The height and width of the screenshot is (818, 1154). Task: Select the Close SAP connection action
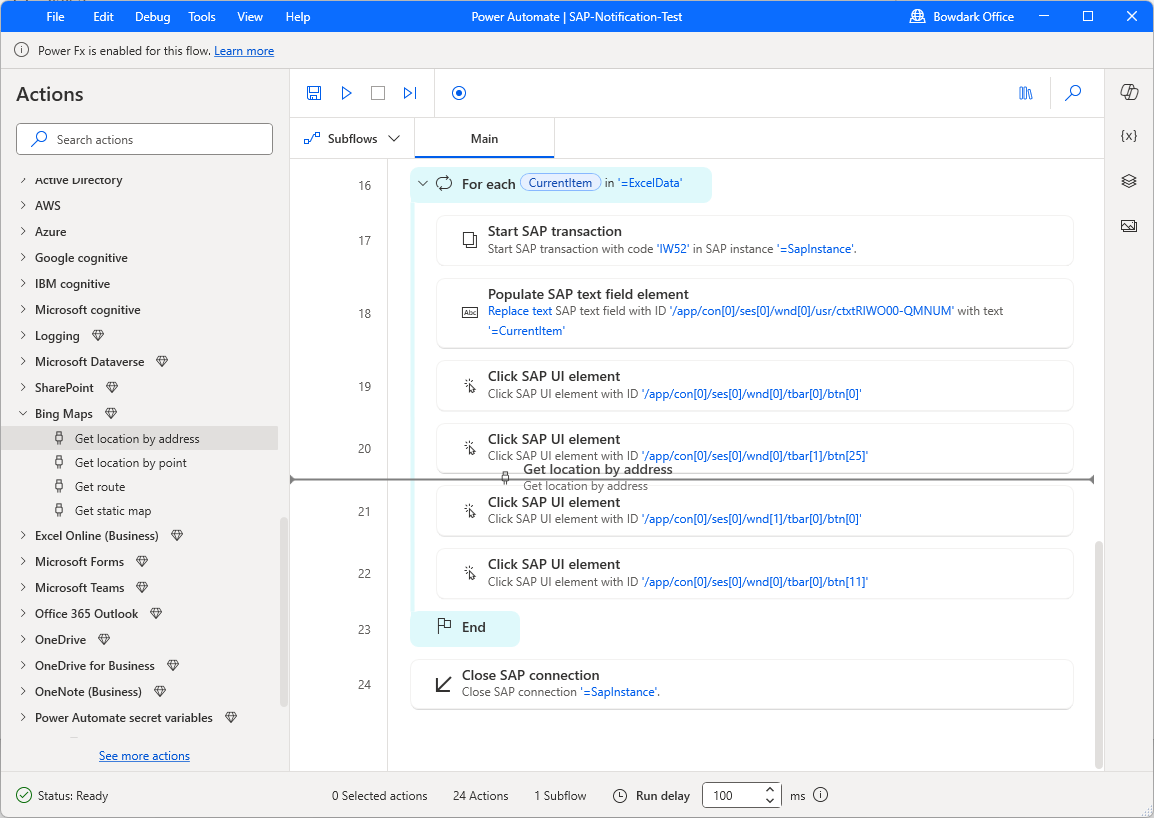(x=741, y=684)
